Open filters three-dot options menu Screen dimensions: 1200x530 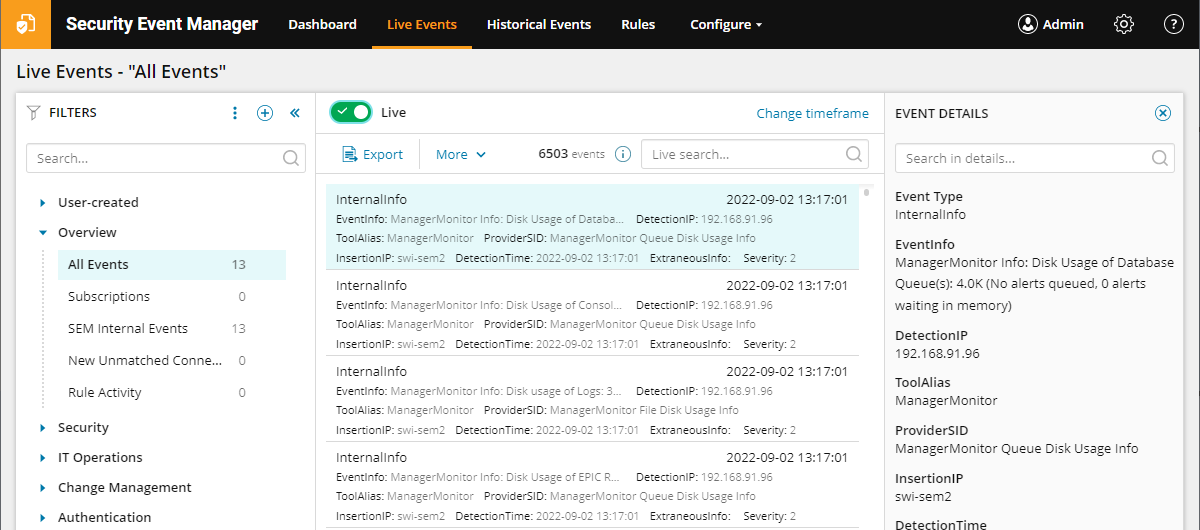coord(235,113)
